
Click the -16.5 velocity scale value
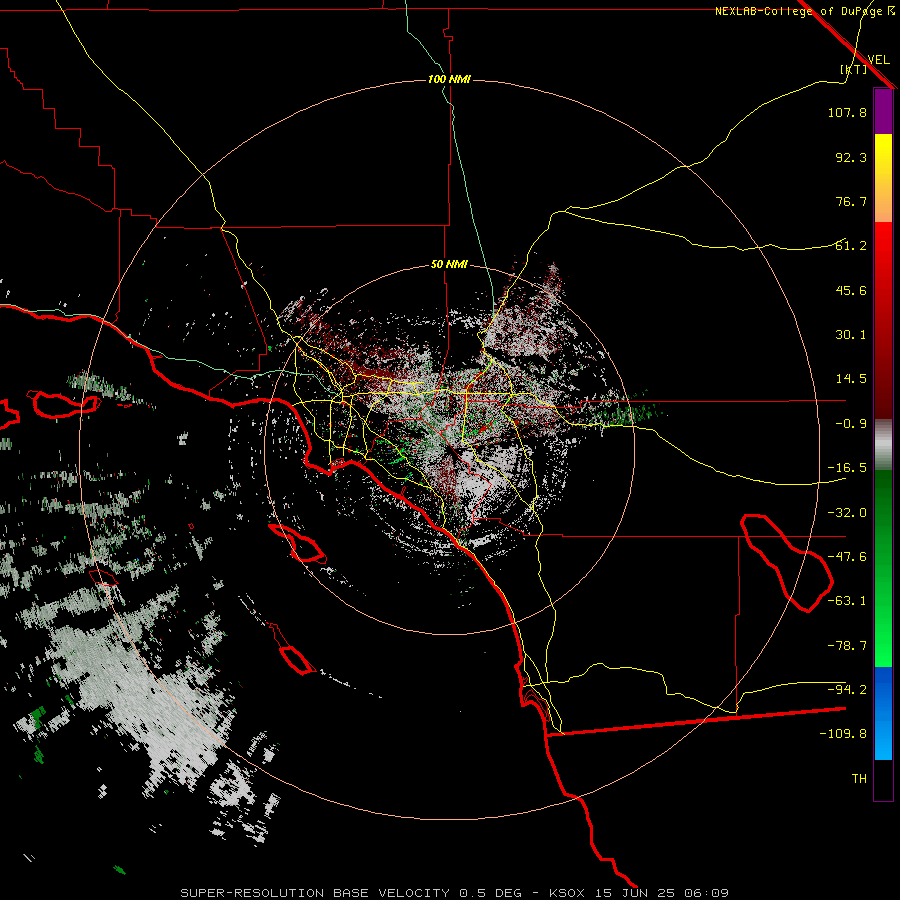847,468
